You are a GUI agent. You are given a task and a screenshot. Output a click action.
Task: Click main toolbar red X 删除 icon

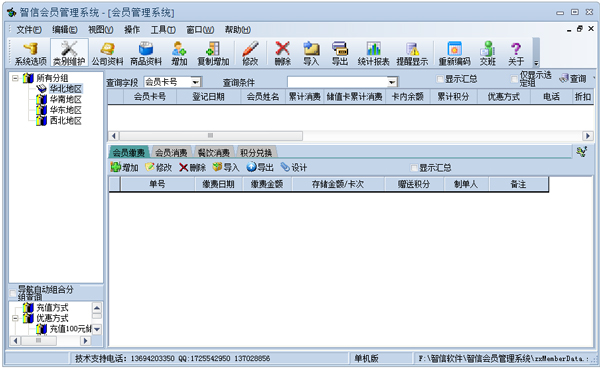click(283, 53)
